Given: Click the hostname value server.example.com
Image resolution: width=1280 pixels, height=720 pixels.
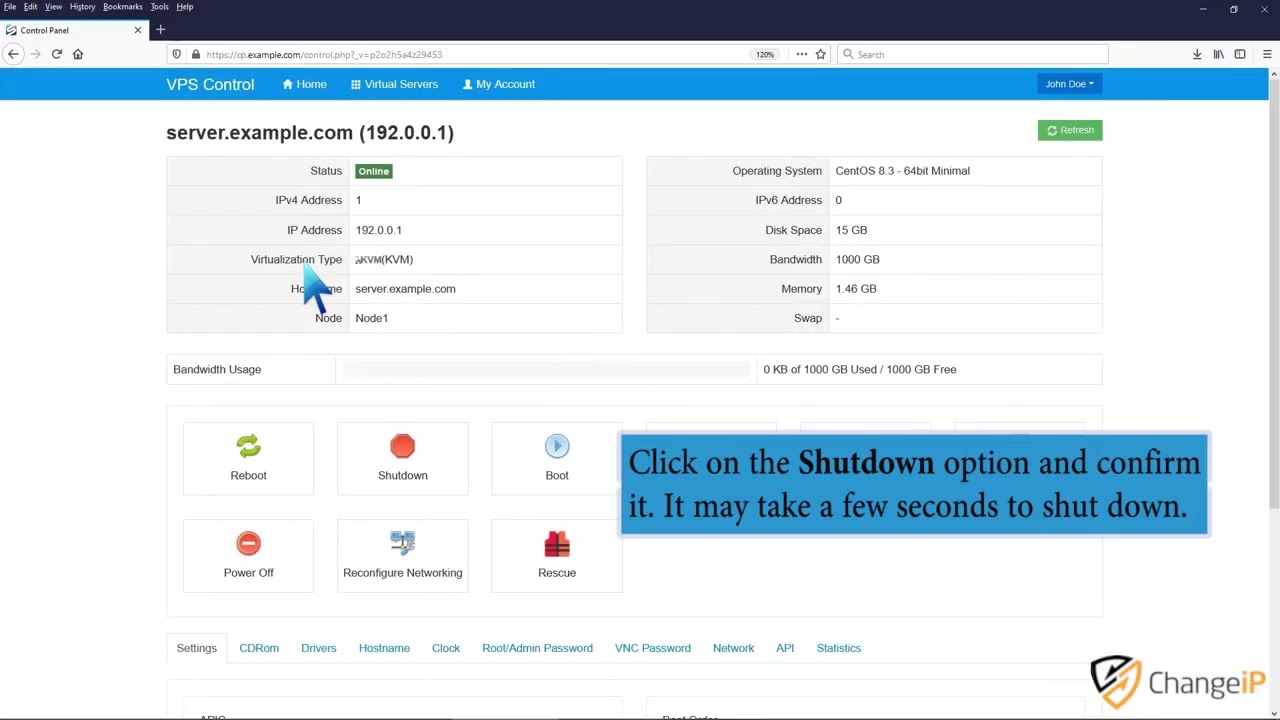Looking at the screenshot, I should [x=405, y=289].
